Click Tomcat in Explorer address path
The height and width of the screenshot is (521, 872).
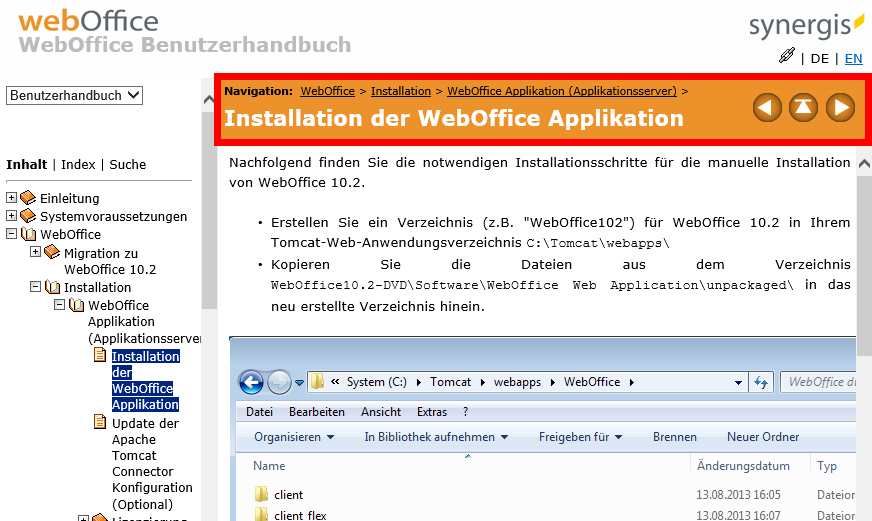point(450,382)
